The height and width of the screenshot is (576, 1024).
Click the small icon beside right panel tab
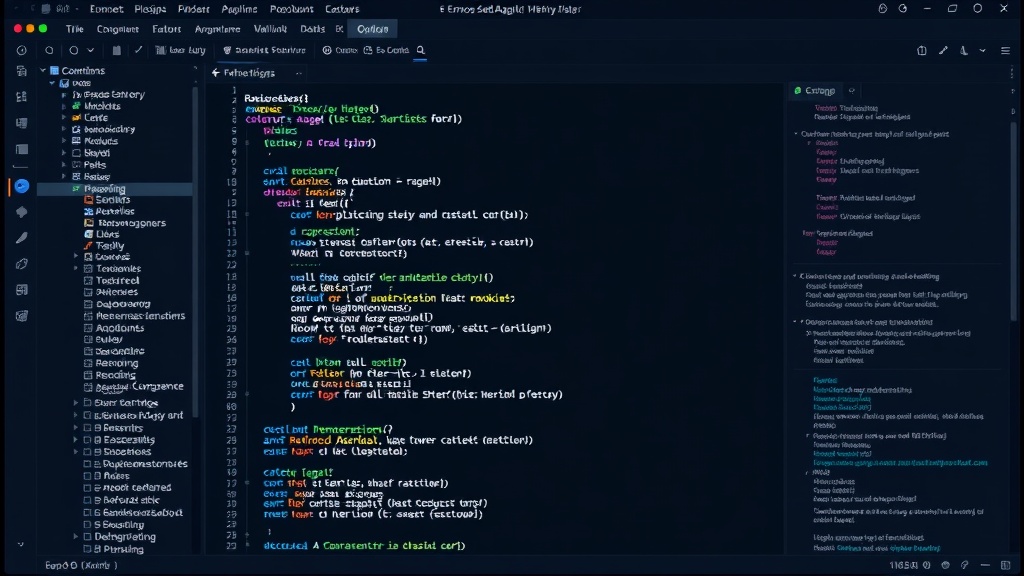pyautogui.click(x=852, y=91)
